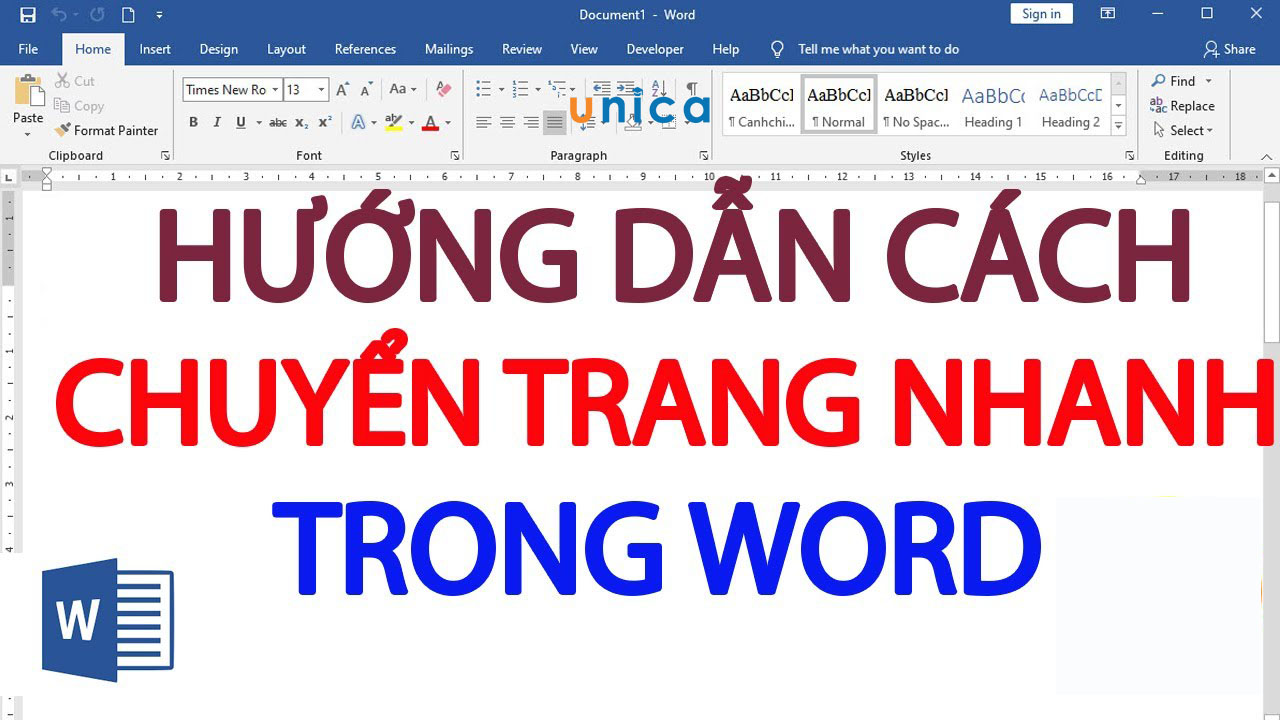The width and height of the screenshot is (1280, 720).
Task: Select the No Spacing style thumbnail
Action: point(916,104)
